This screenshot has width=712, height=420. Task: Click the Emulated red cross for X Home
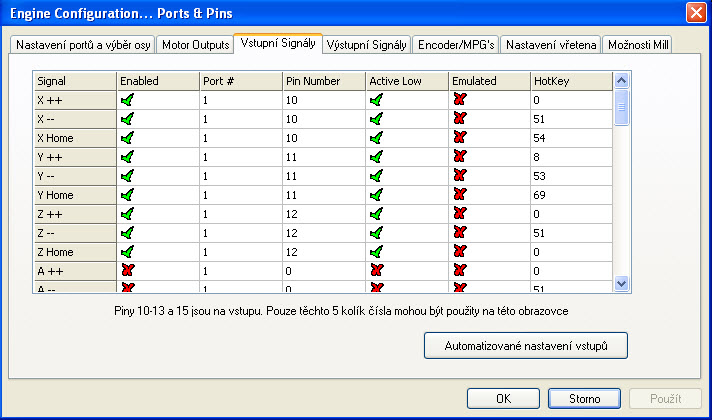[460, 138]
